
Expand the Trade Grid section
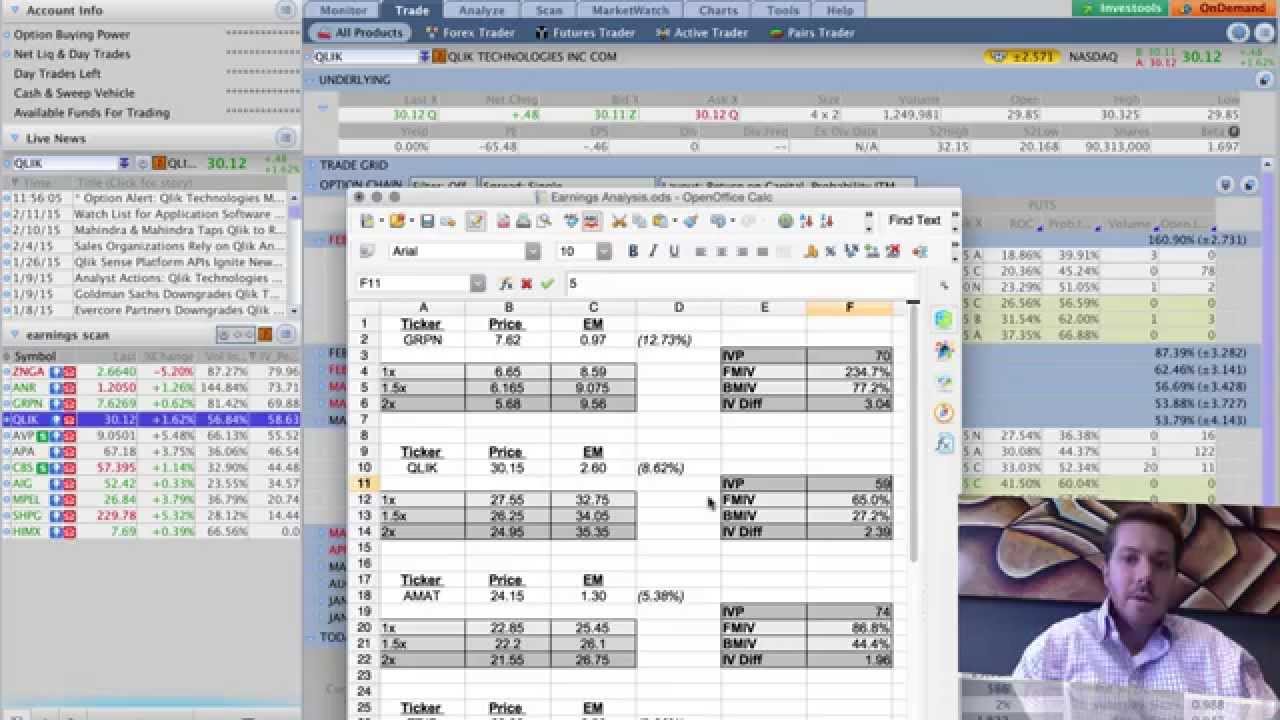click(311, 165)
